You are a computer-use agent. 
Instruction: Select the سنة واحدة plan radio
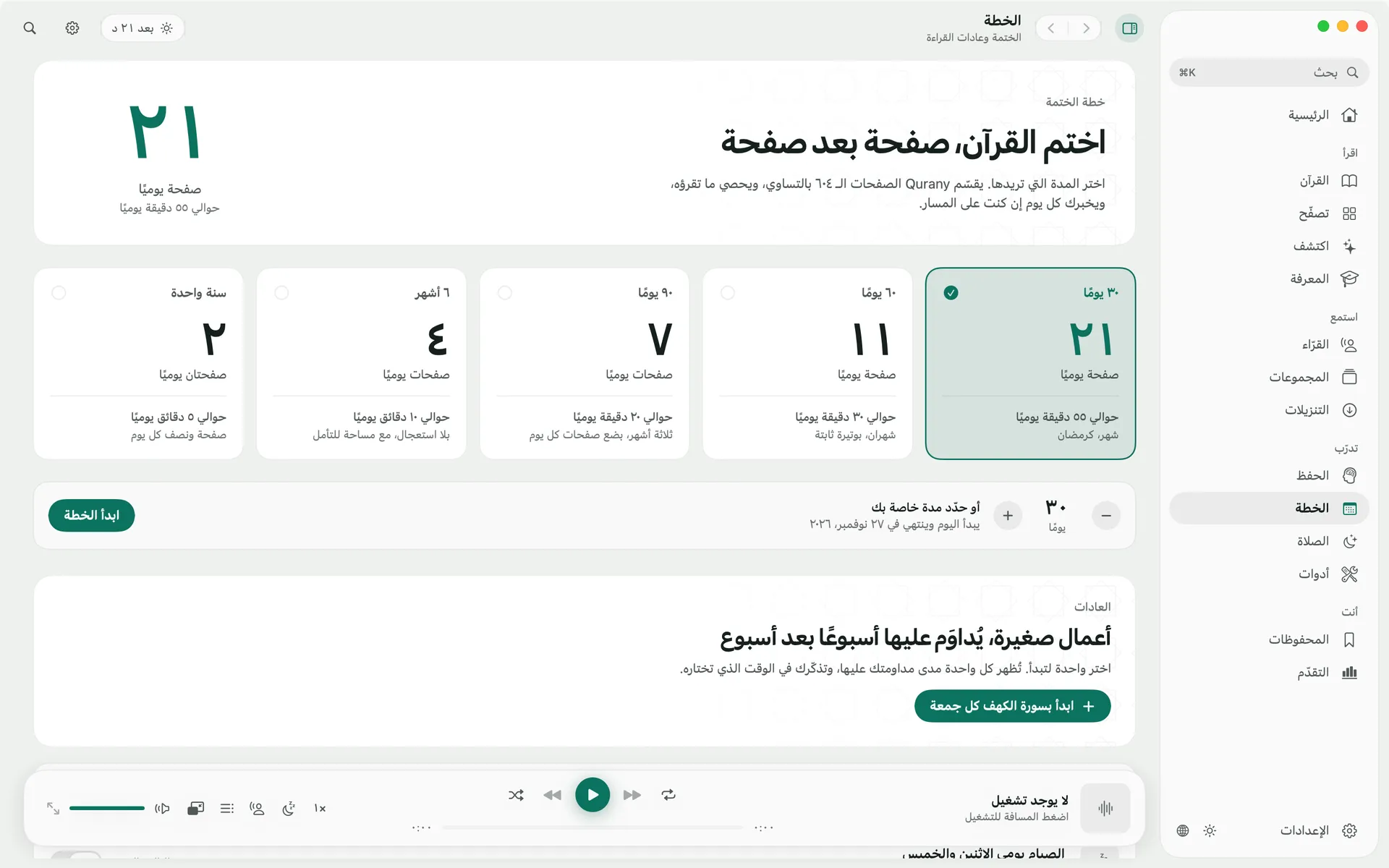tap(59, 293)
